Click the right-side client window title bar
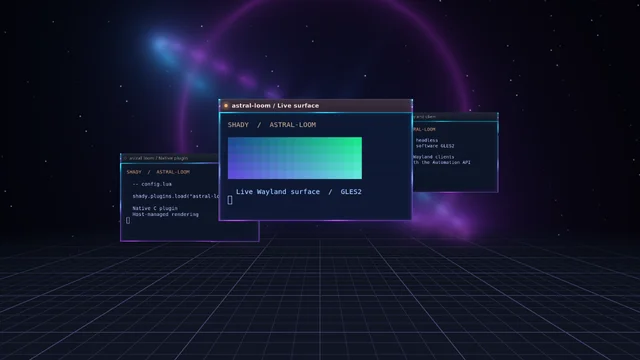640x360 pixels. (456, 117)
